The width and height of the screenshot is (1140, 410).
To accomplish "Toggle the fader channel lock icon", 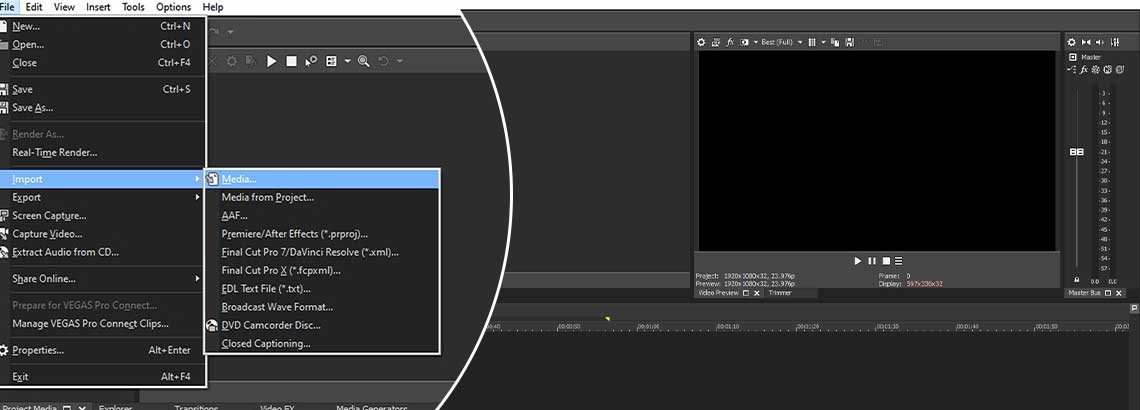I will 1077,280.
